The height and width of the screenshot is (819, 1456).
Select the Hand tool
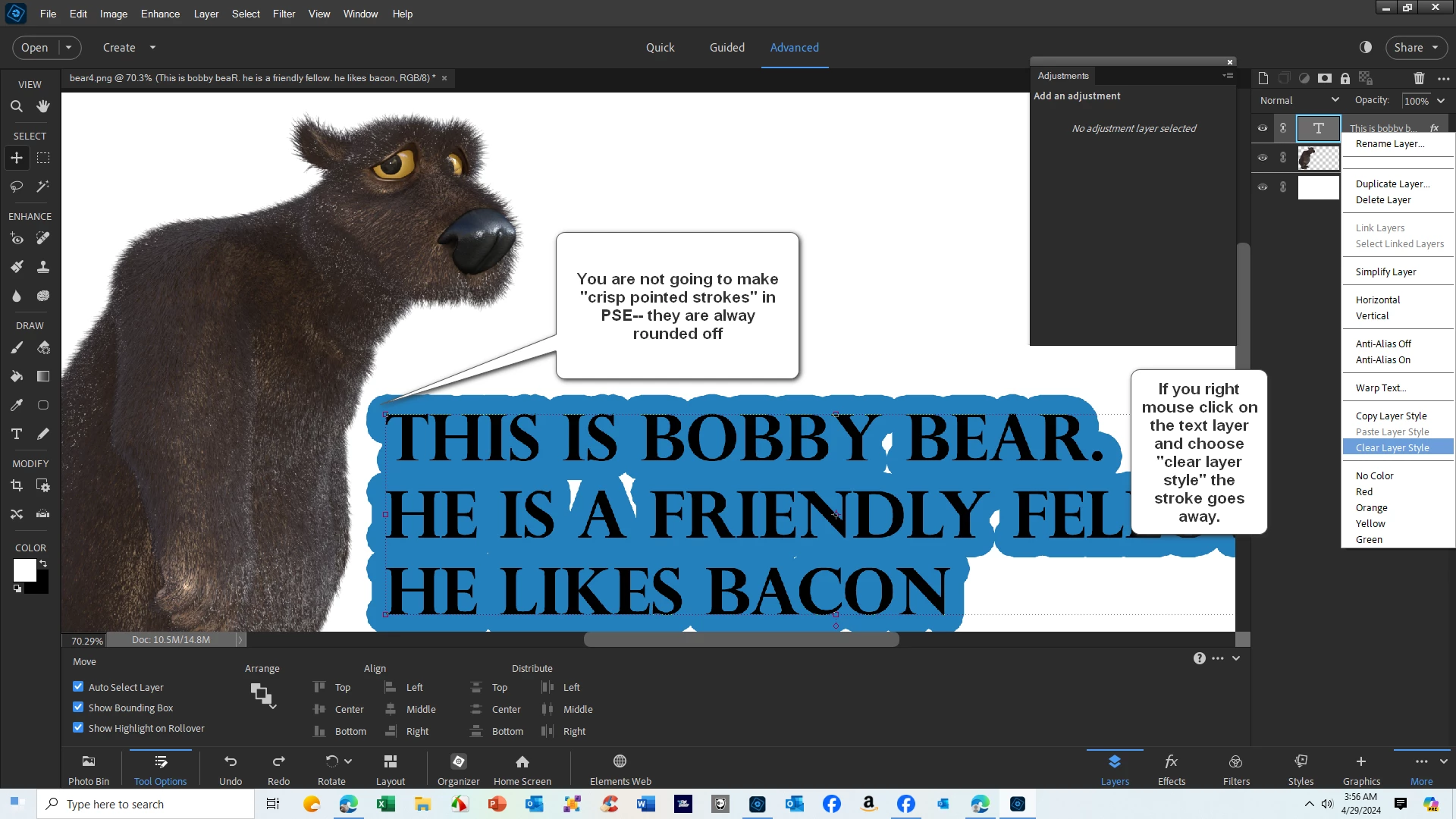tap(43, 106)
